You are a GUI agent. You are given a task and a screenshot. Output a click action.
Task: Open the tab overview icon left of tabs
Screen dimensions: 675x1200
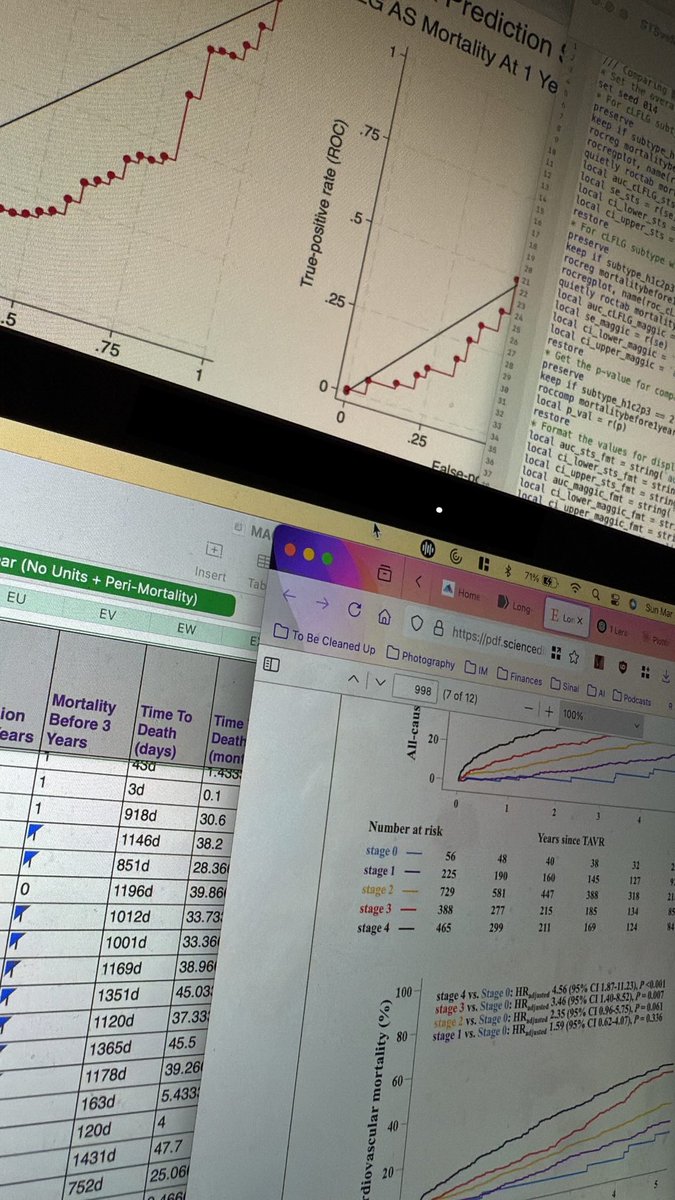pyautogui.click(x=384, y=572)
